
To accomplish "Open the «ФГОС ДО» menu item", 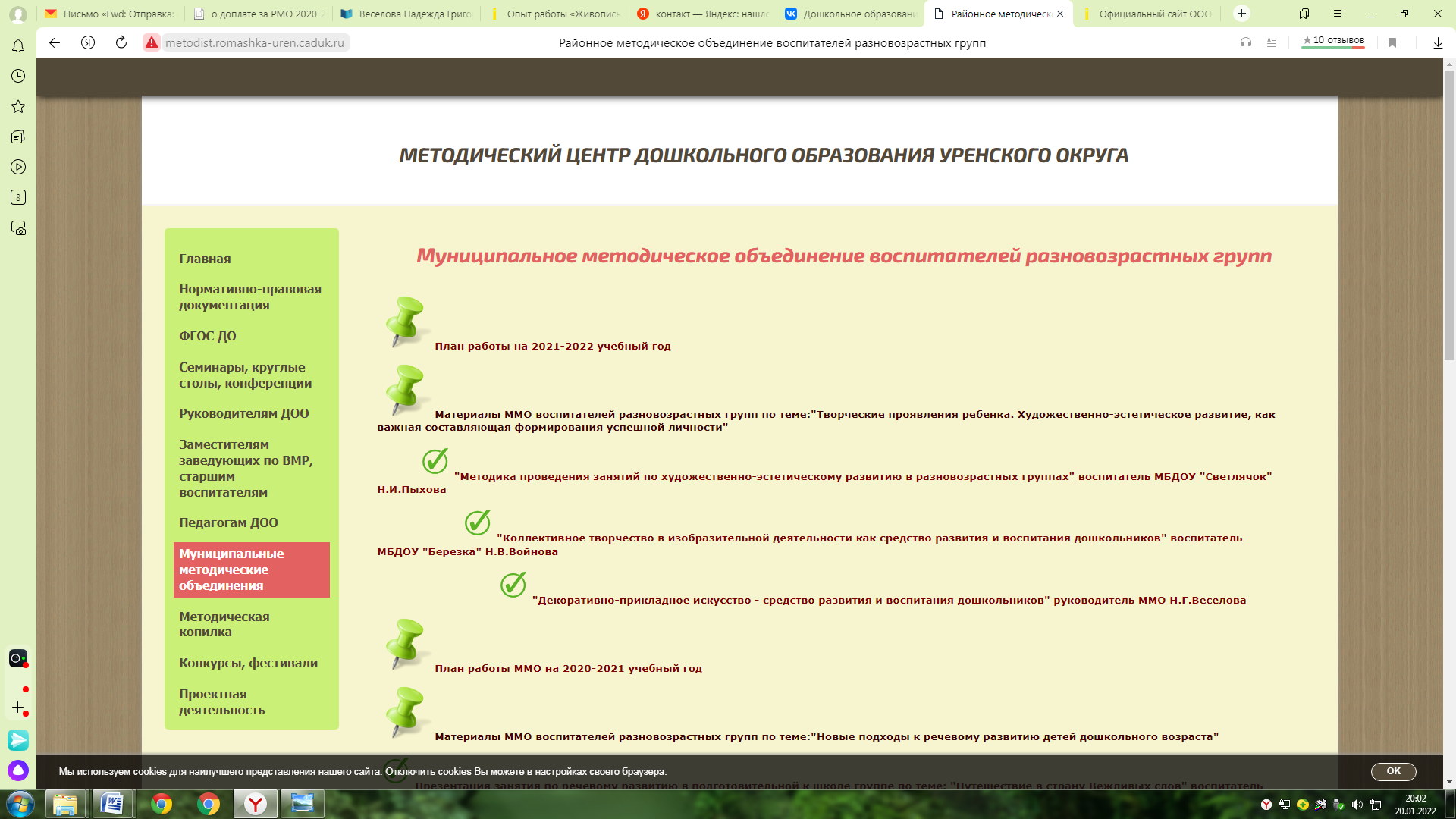I will [207, 336].
